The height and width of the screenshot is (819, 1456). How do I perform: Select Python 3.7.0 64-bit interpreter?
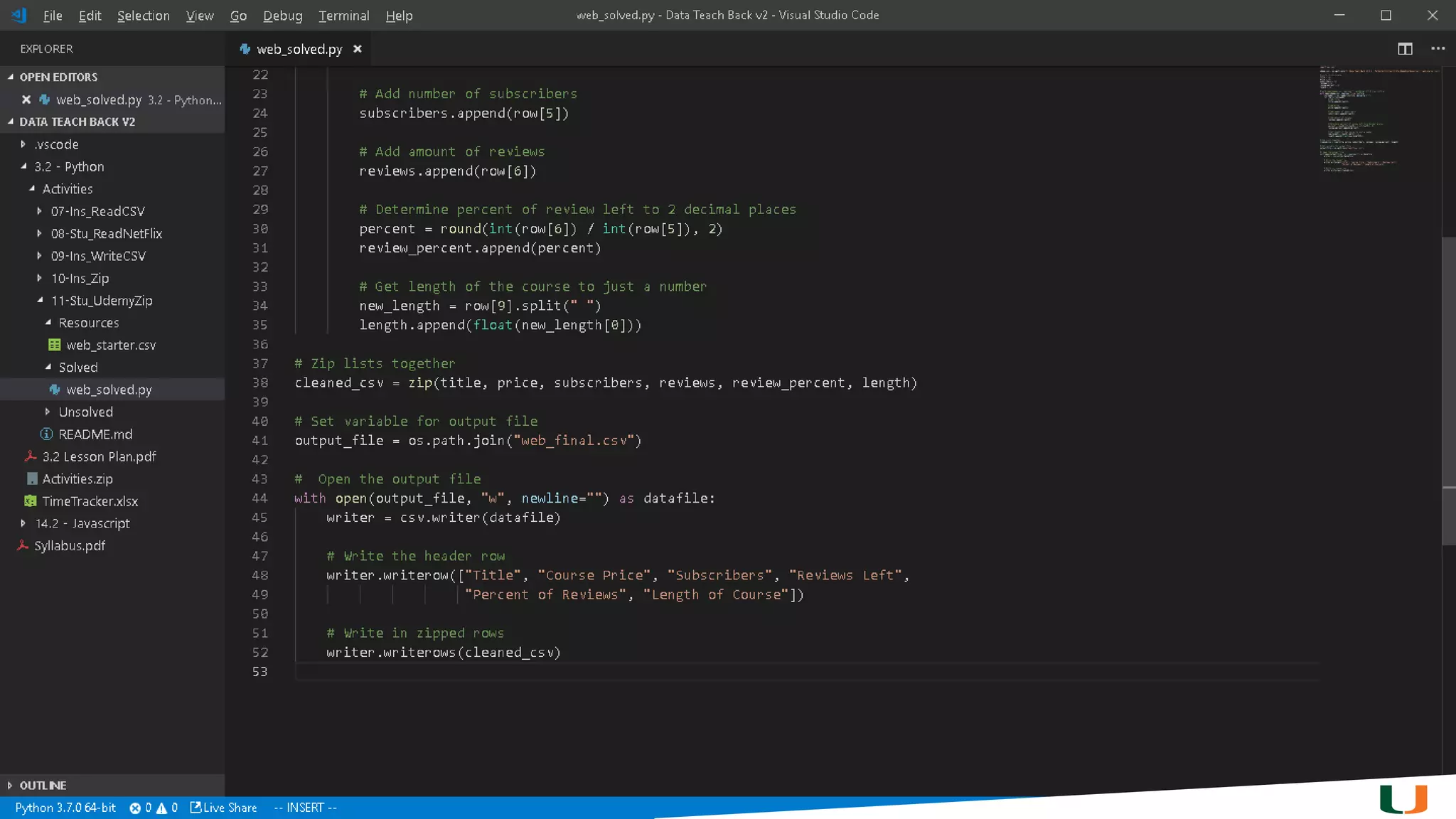pos(65,808)
